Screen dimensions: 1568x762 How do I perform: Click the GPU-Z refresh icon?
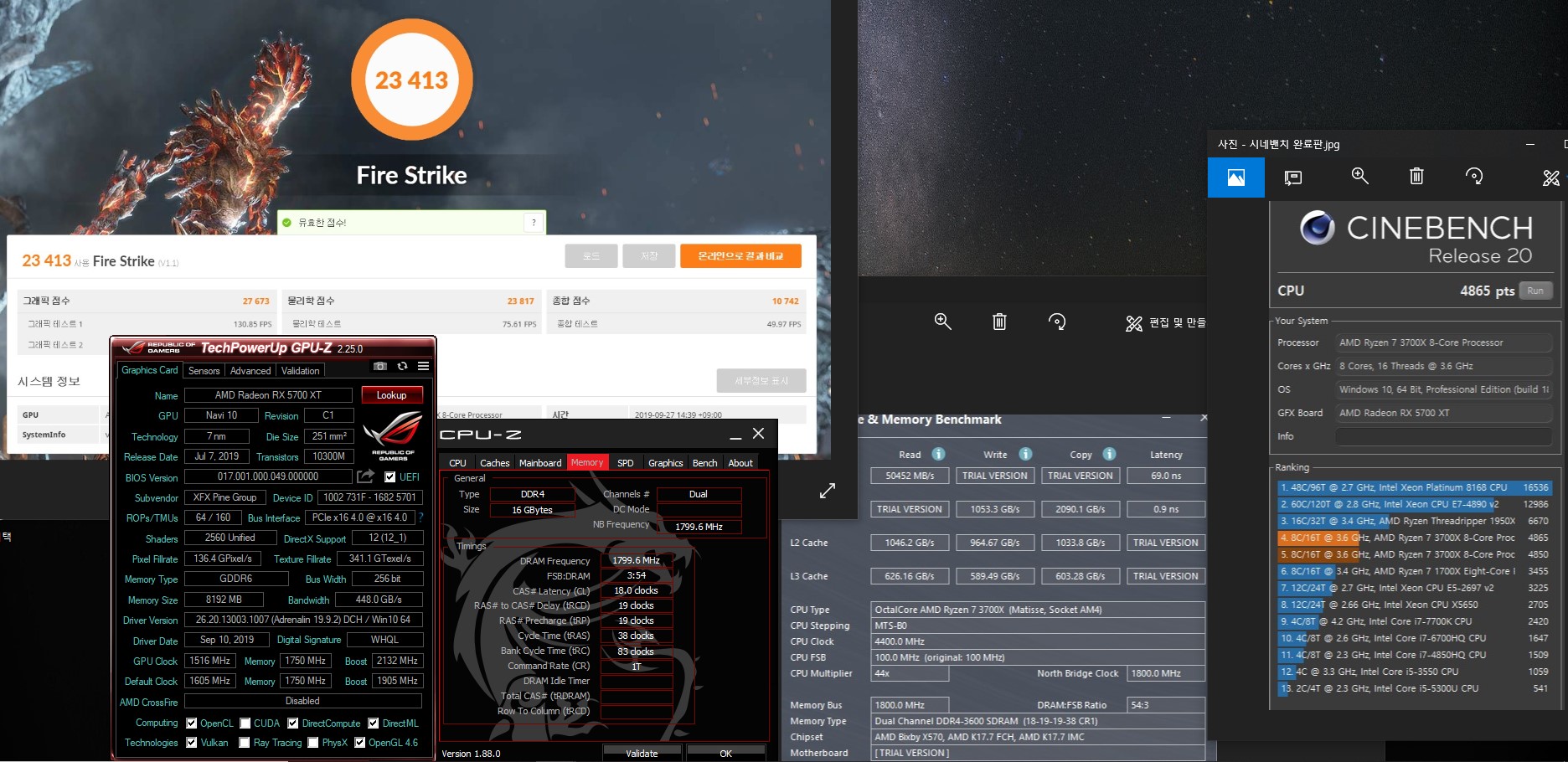tap(402, 367)
